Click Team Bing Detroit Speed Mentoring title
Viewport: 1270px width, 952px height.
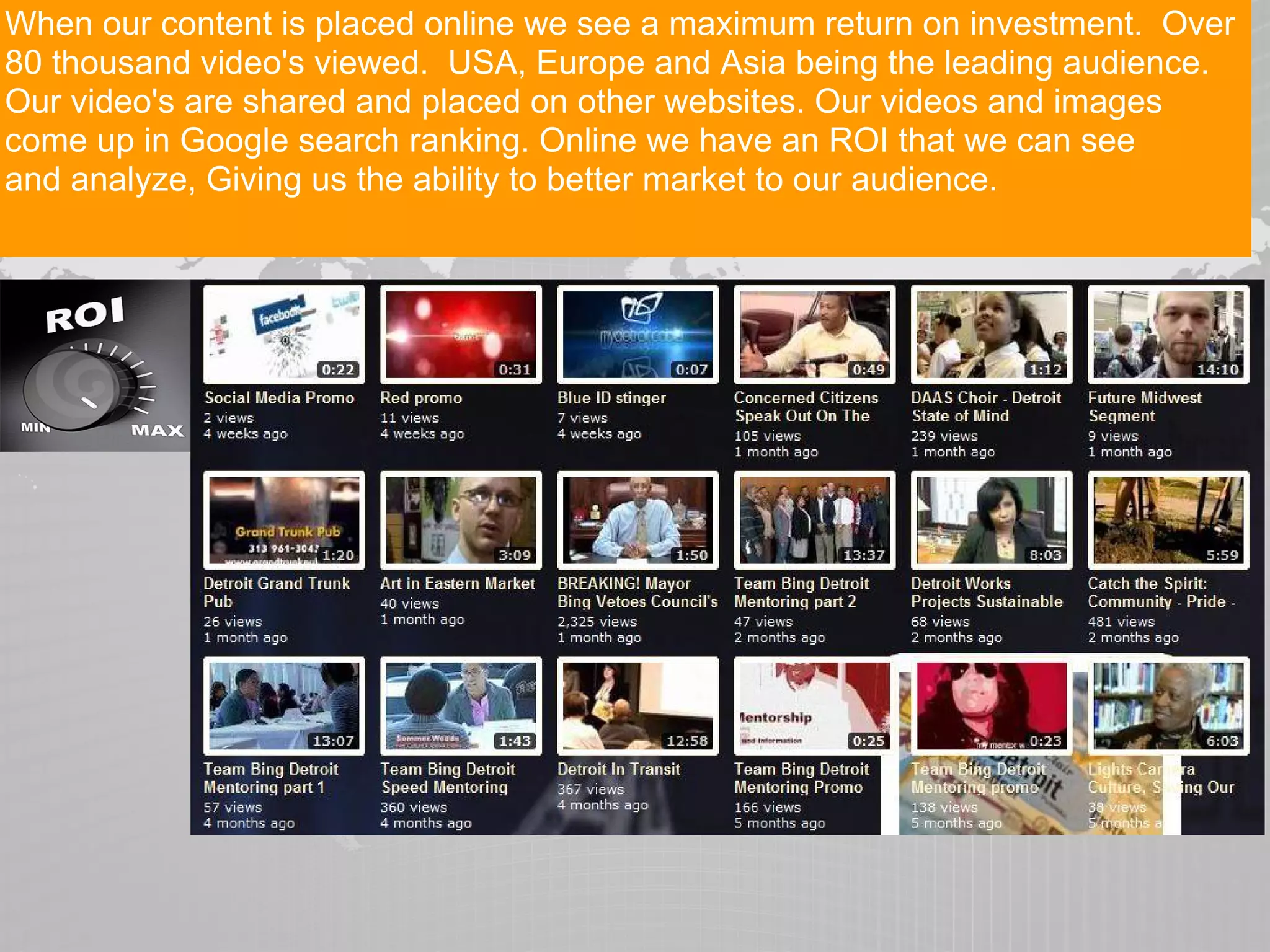coord(448,778)
